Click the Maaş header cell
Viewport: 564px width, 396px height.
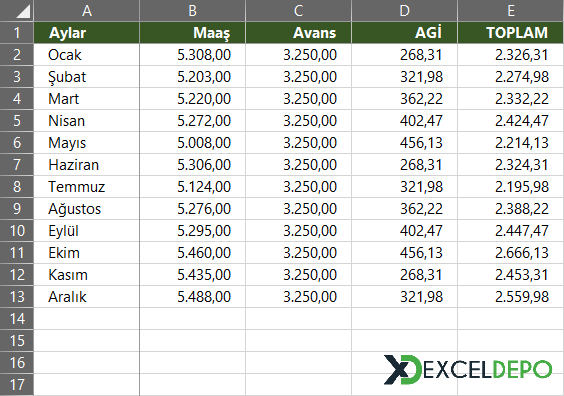[x=192, y=33]
